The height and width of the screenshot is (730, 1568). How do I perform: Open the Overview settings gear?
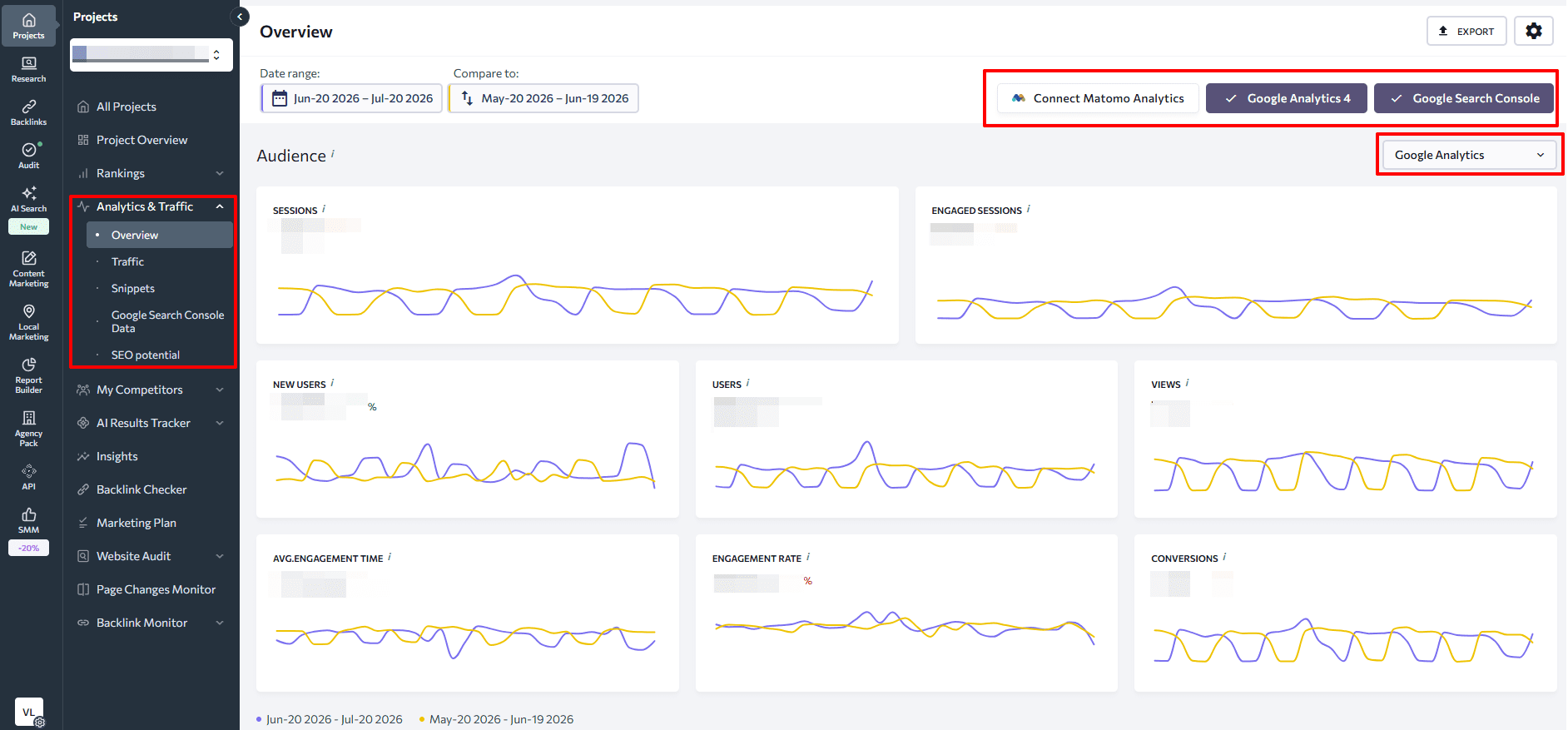(1533, 31)
